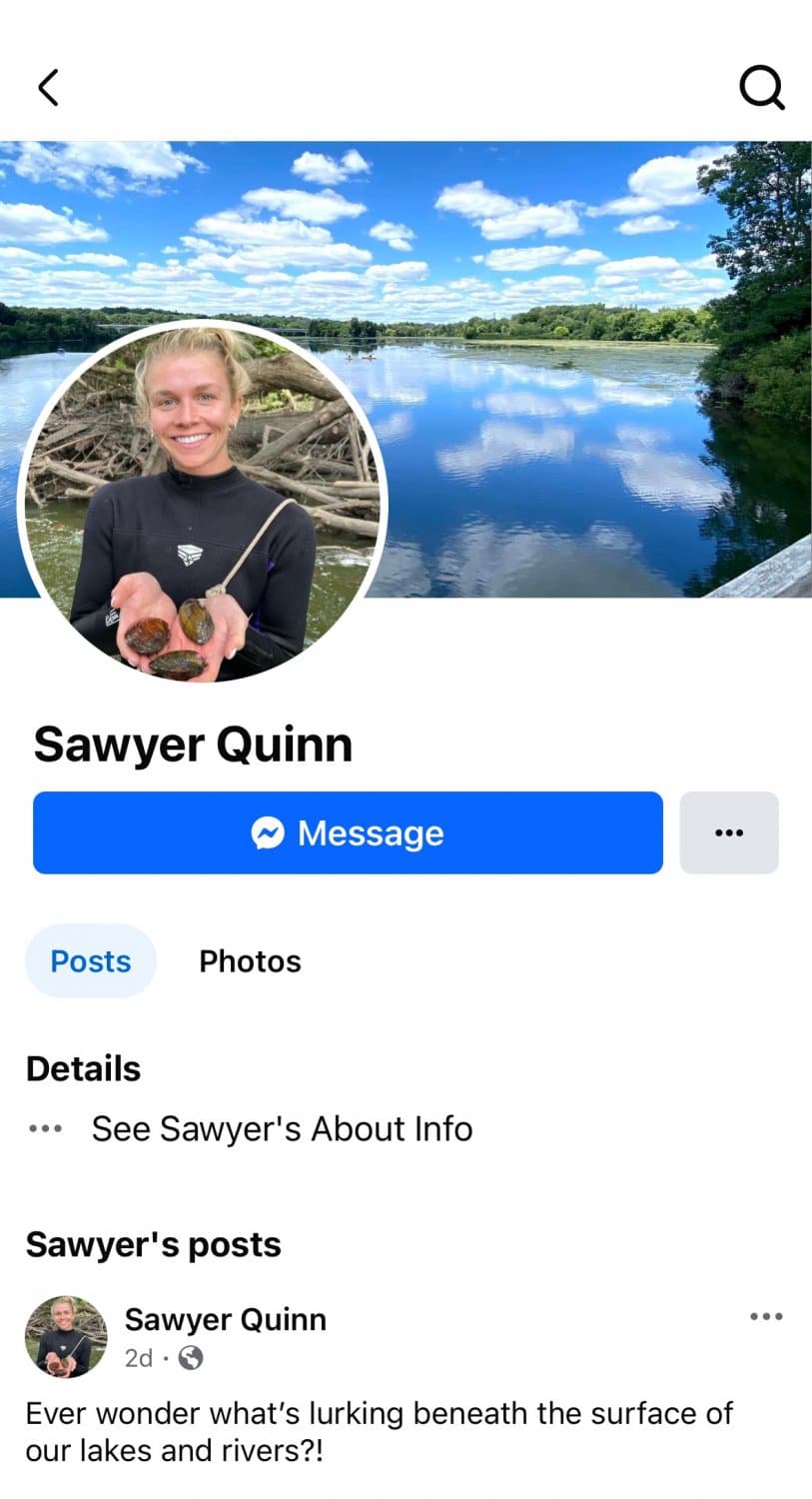Viewport: 812px width, 1499px height.
Task: Open See Sawyer's About Info
Action: point(282,1129)
